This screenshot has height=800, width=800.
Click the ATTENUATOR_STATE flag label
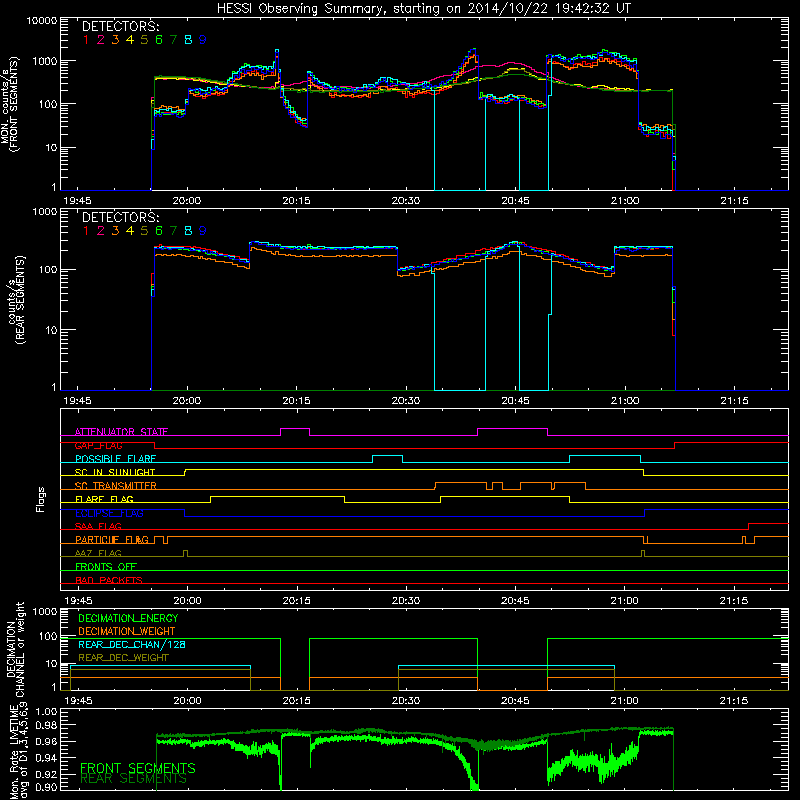pyautogui.click(x=121, y=432)
